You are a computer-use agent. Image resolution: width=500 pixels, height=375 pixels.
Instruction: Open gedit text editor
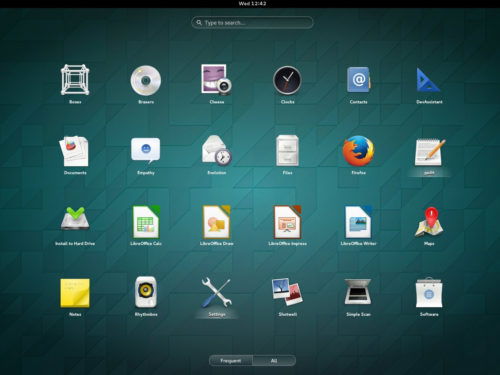(429, 152)
